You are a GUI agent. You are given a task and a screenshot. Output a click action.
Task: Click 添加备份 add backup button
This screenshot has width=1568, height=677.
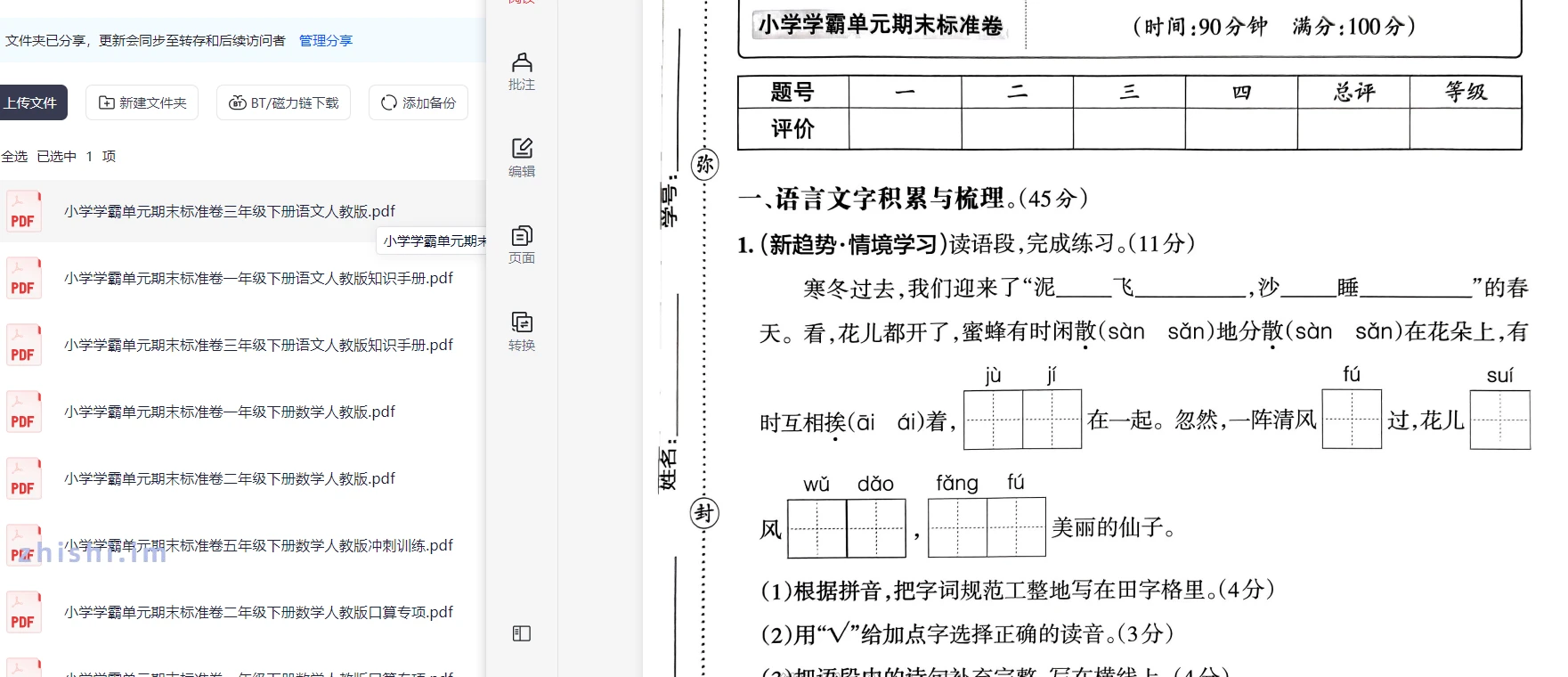[418, 102]
